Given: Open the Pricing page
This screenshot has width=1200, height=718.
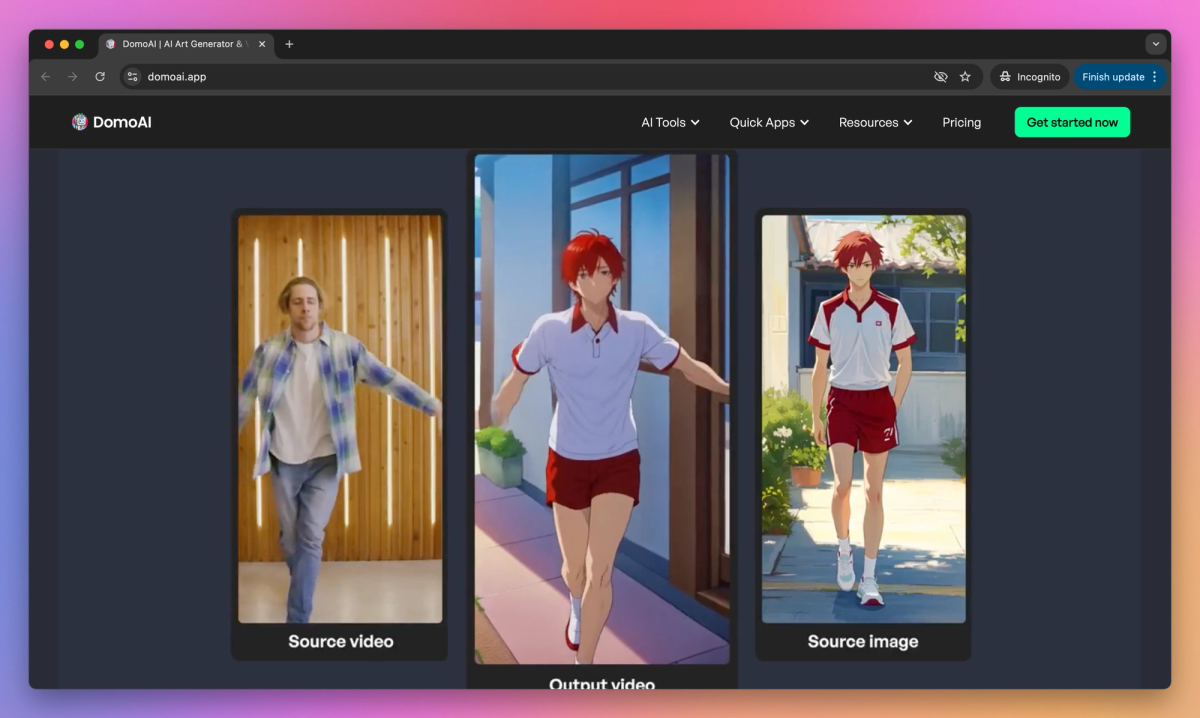Looking at the screenshot, I should 961,122.
